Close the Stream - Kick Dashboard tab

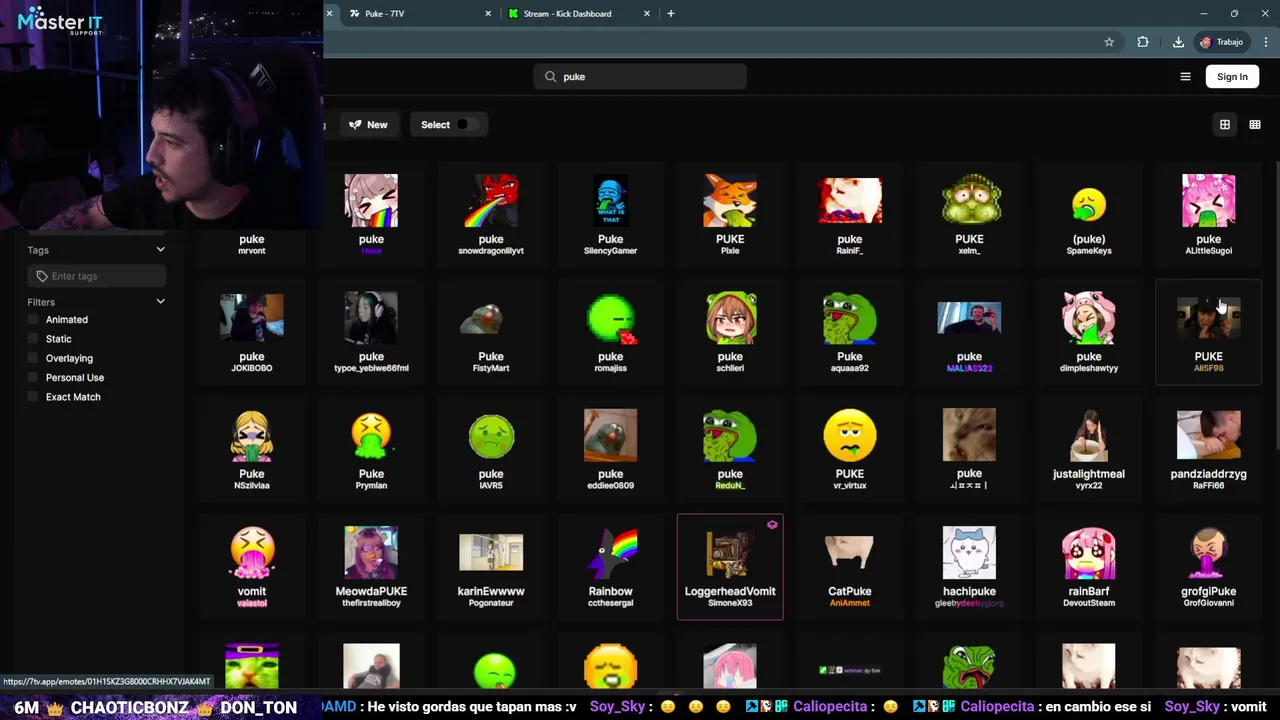[647, 14]
